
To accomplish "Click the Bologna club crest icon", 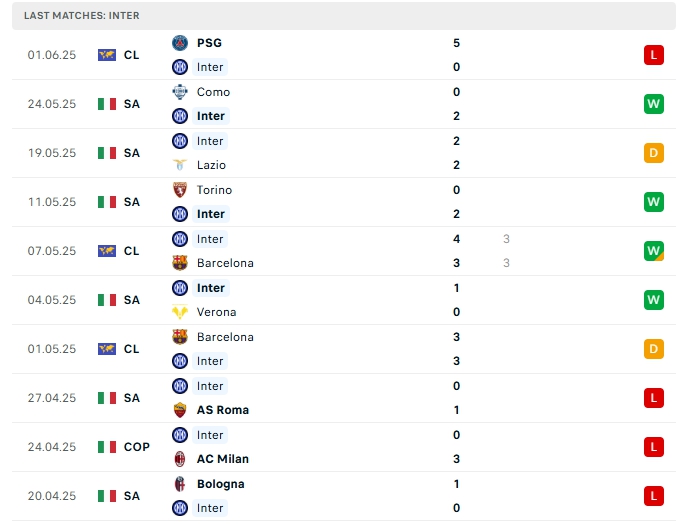I will pos(180,484).
